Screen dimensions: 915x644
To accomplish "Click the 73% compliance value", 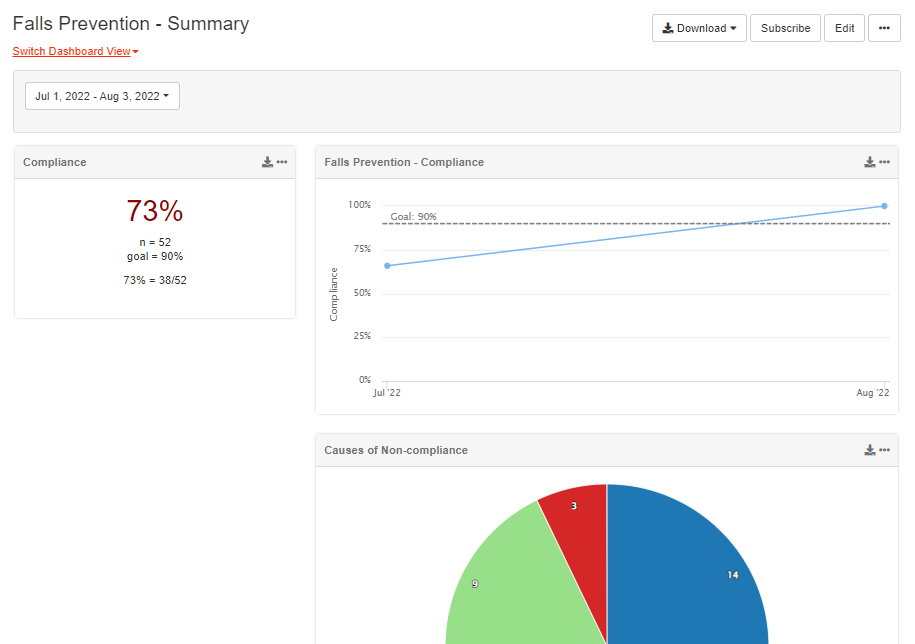I will (x=155, y=211).
